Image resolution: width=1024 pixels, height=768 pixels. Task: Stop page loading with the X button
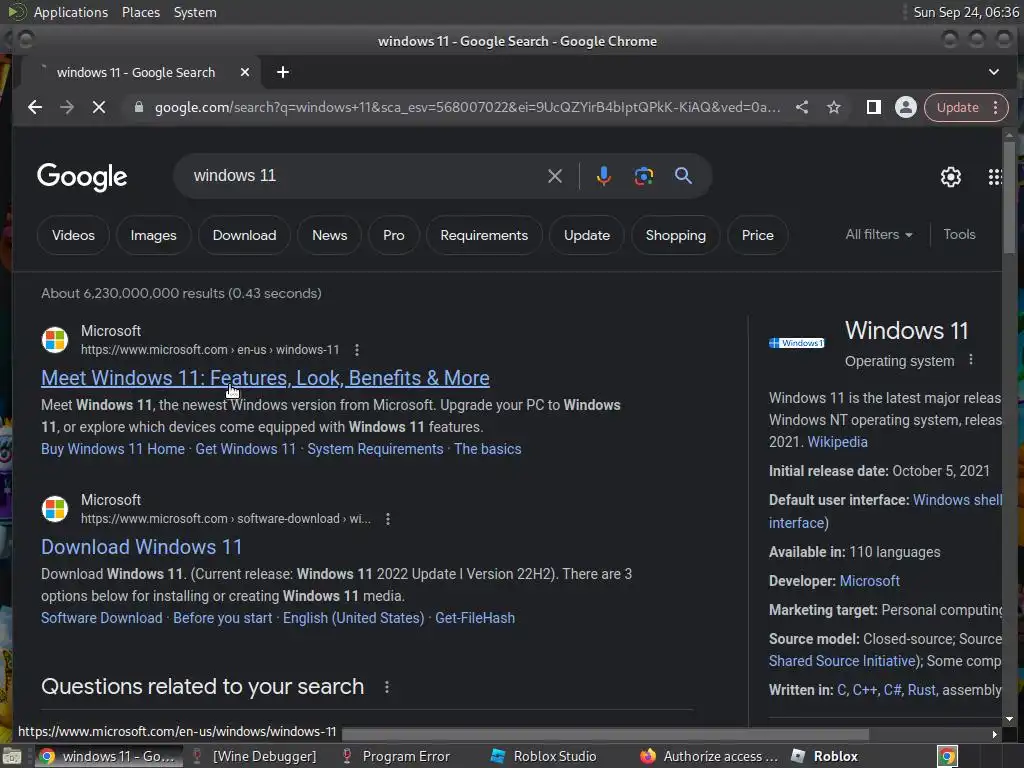(99, 107)
